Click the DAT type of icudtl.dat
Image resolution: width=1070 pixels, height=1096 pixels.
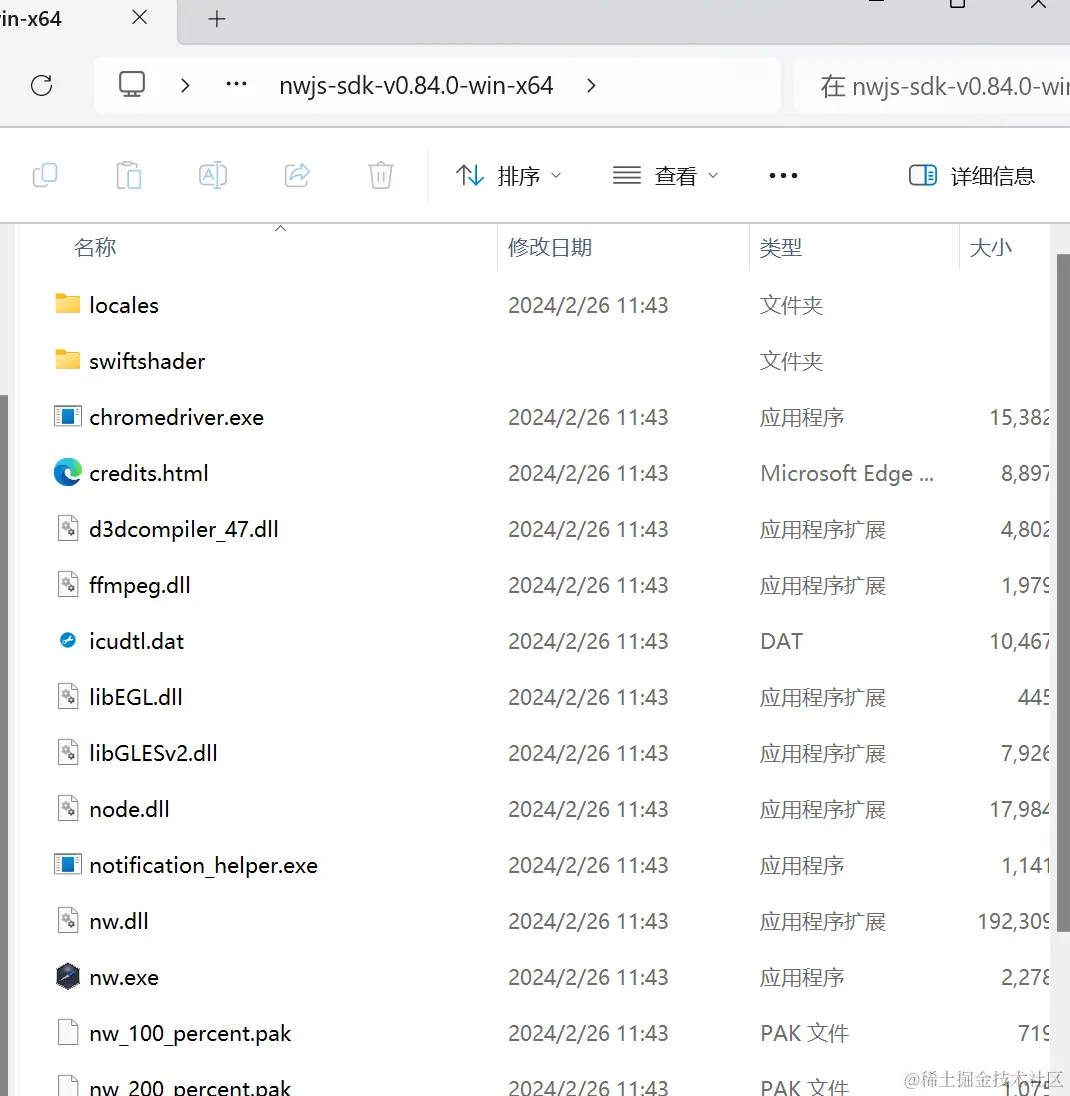tap(781, 641)
